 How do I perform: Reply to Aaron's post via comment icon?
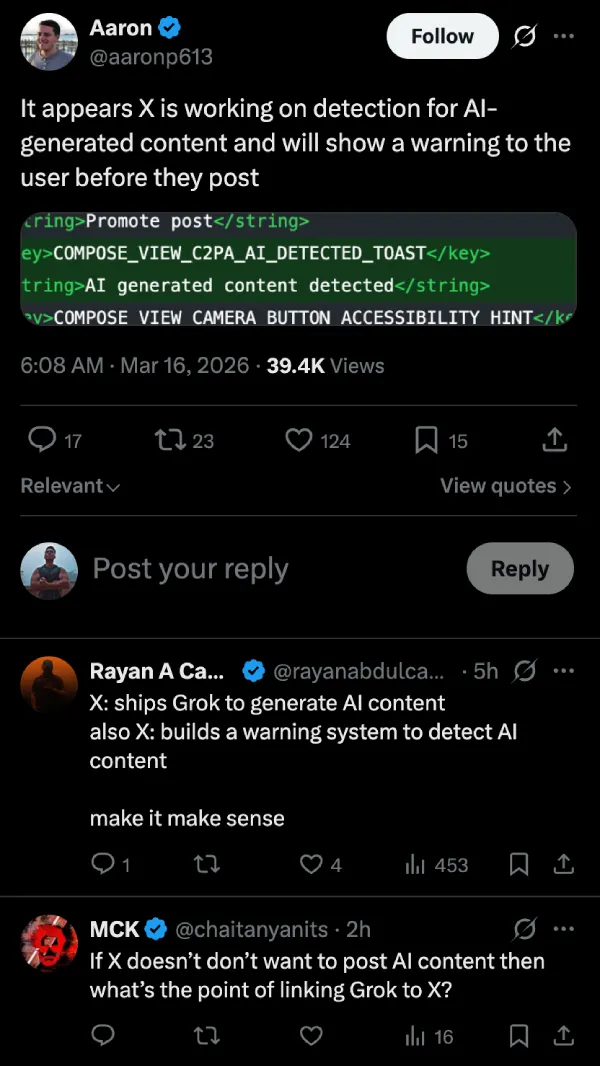pos(42,440)
